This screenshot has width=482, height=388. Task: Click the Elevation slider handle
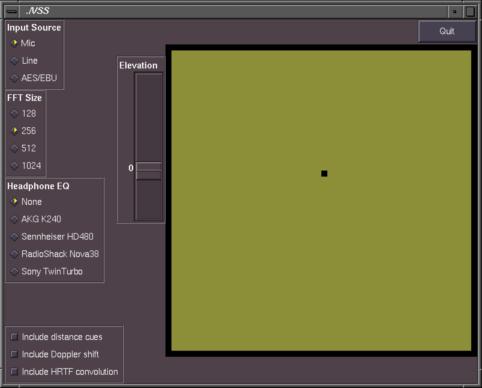coord(149,171)
